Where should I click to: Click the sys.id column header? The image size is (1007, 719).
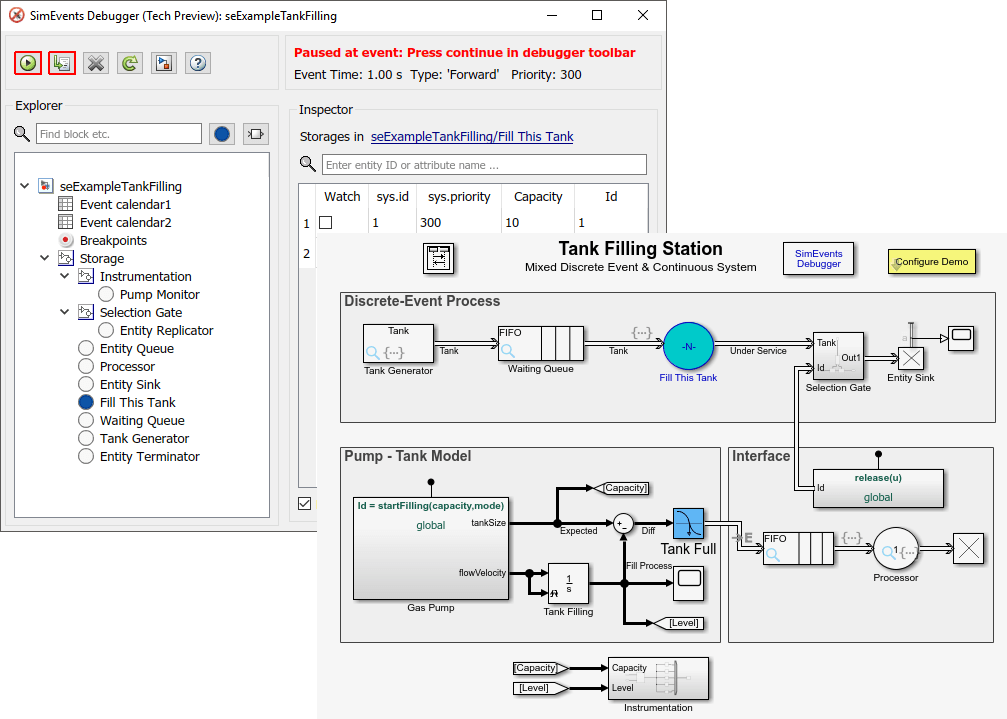click(392, 196)
